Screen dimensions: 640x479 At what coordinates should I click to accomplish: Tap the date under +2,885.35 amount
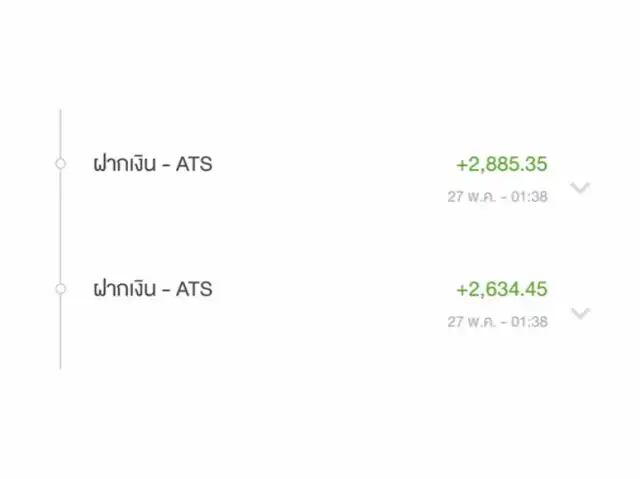(498, 197)
